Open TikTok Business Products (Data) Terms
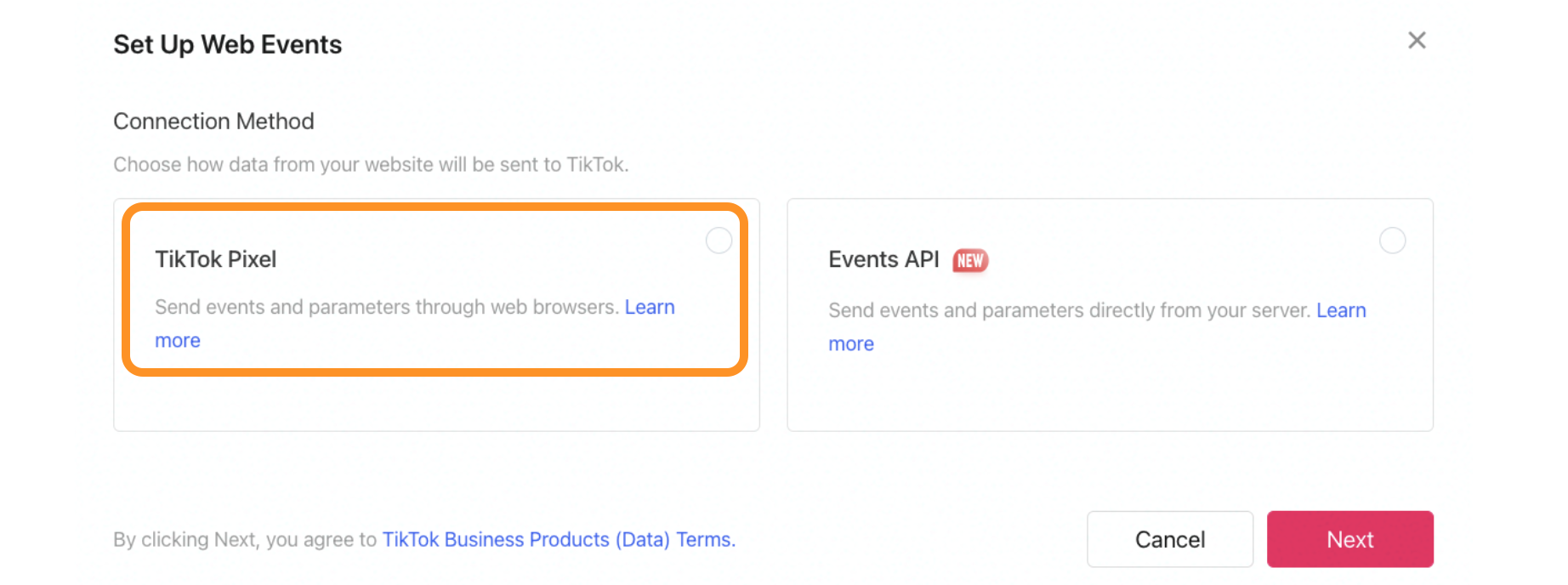The width and height of the screenshot is (1568, 585). (x=558, y=539)
